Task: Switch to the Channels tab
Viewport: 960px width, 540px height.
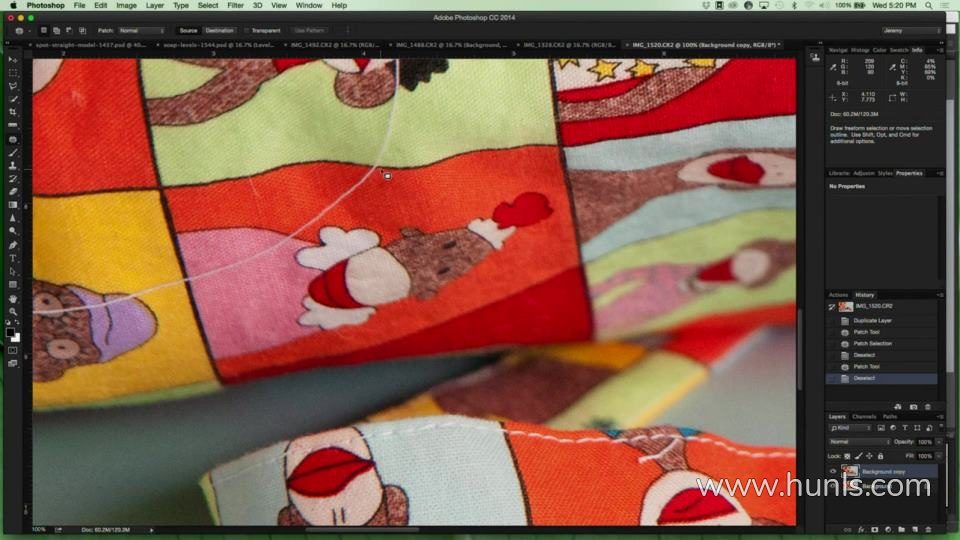Action: click(864, 416)
